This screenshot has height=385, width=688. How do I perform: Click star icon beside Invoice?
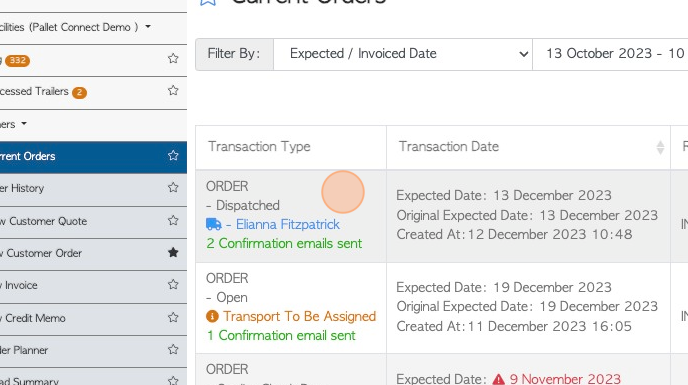click(x=173, y=284)
